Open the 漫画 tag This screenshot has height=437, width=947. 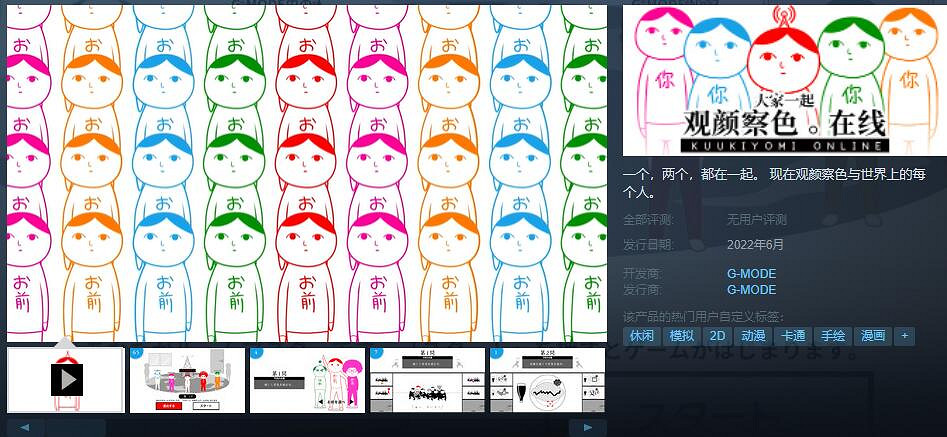[873, 336]
